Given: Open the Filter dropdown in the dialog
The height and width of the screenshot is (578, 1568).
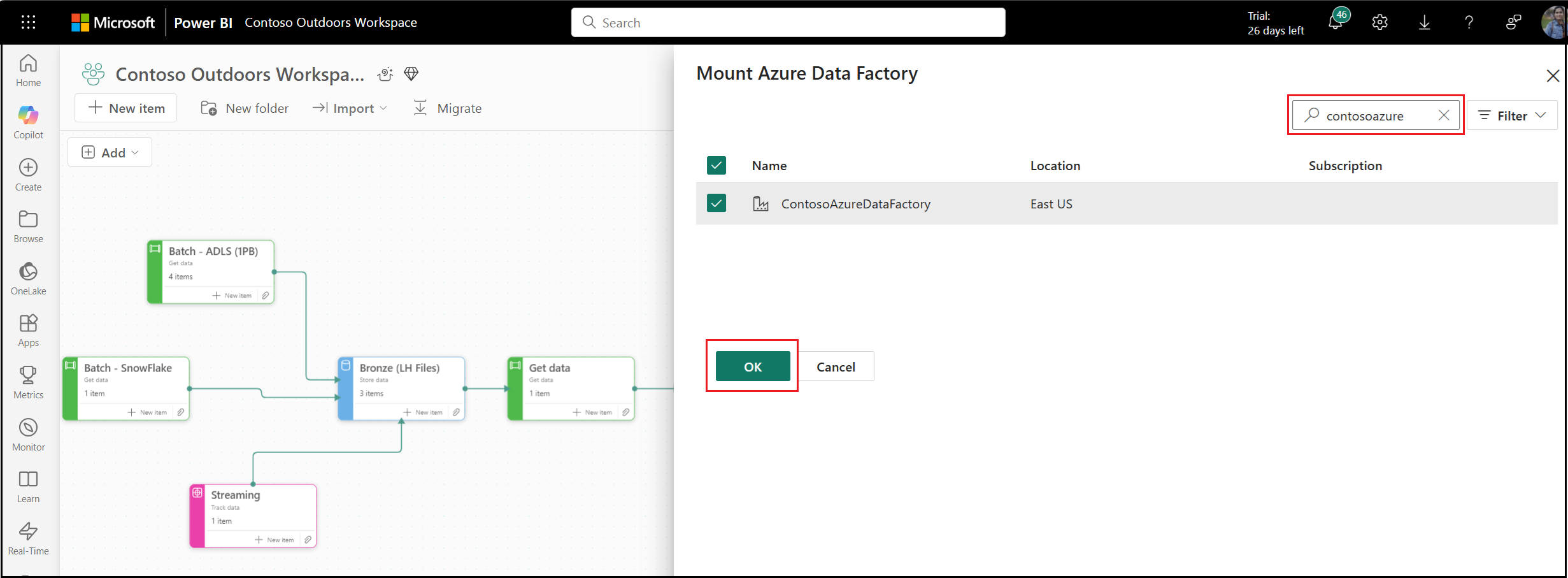Looking at the screenshot, I should pyautogui.click(x=1513, y=115).
